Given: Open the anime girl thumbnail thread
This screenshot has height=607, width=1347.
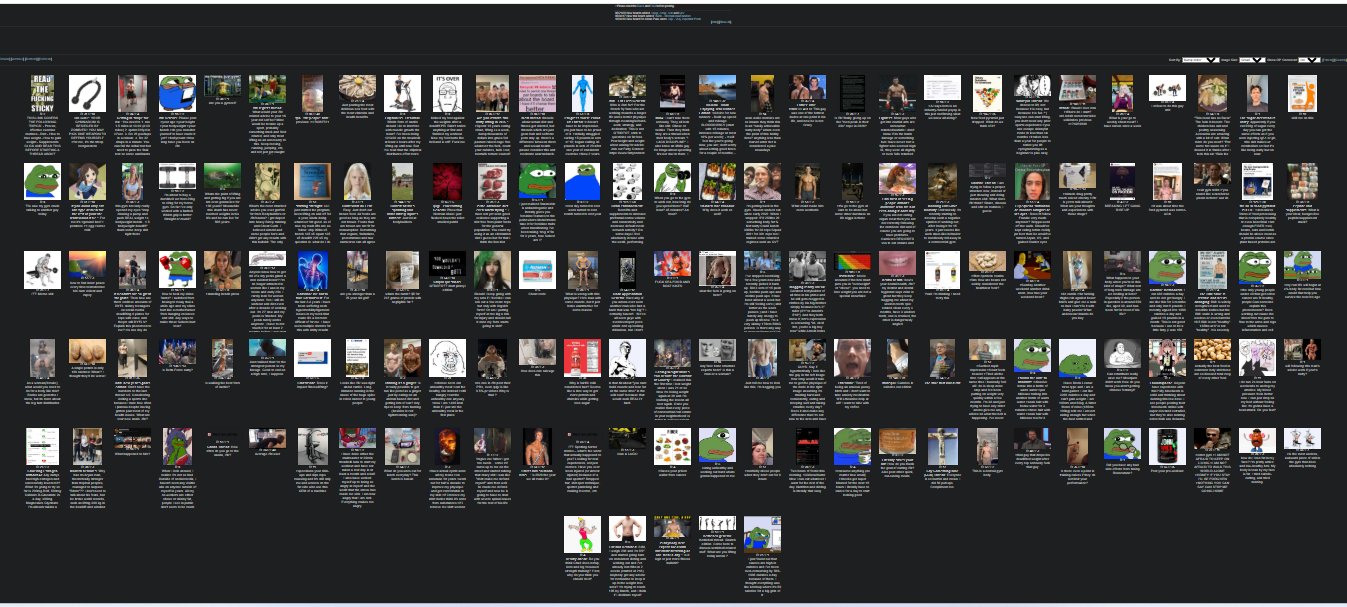Looking at the screenshot, I should pyautogui.click(x=86, y=180).
